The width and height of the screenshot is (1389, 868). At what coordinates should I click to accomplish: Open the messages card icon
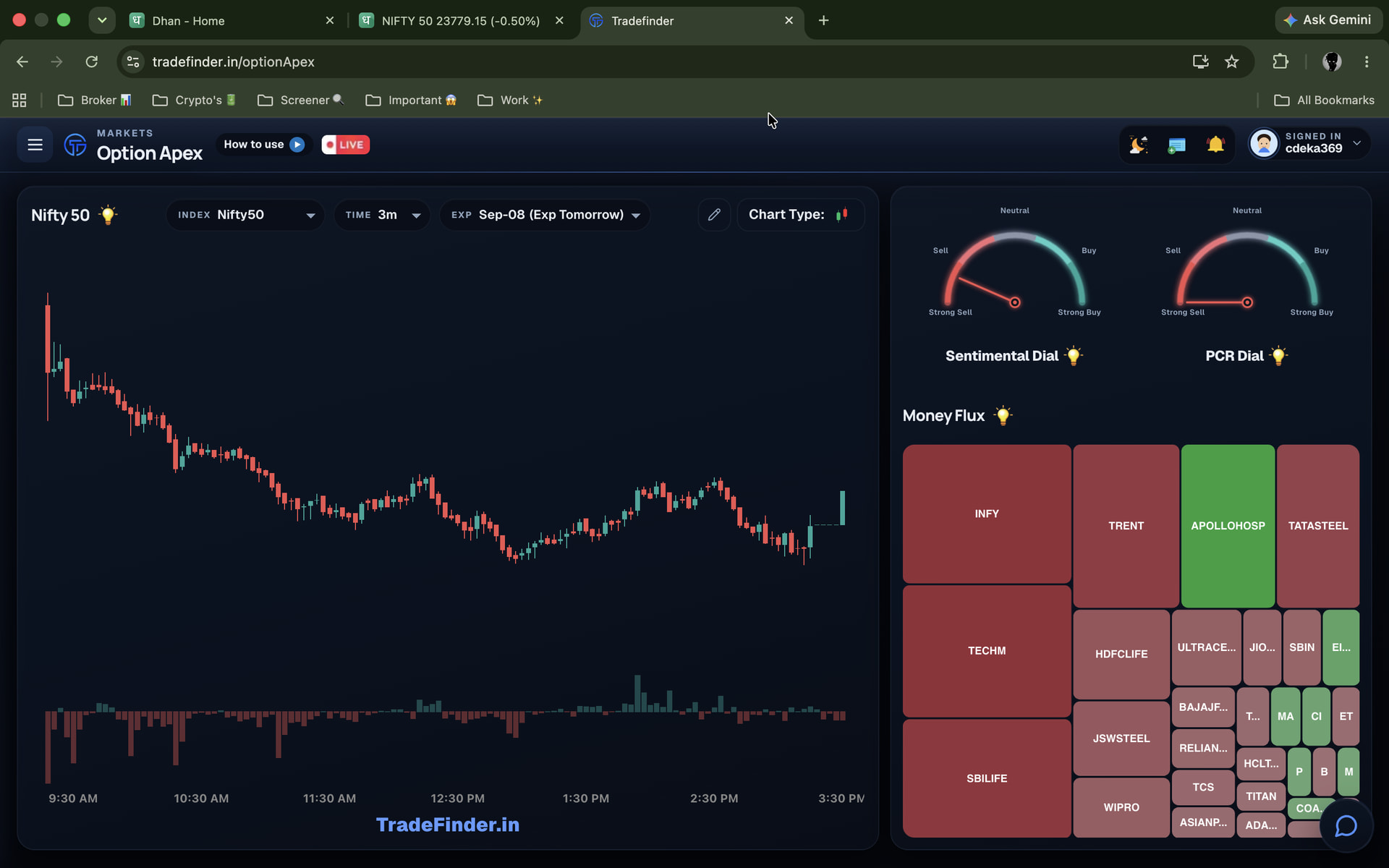(1177, 145)
